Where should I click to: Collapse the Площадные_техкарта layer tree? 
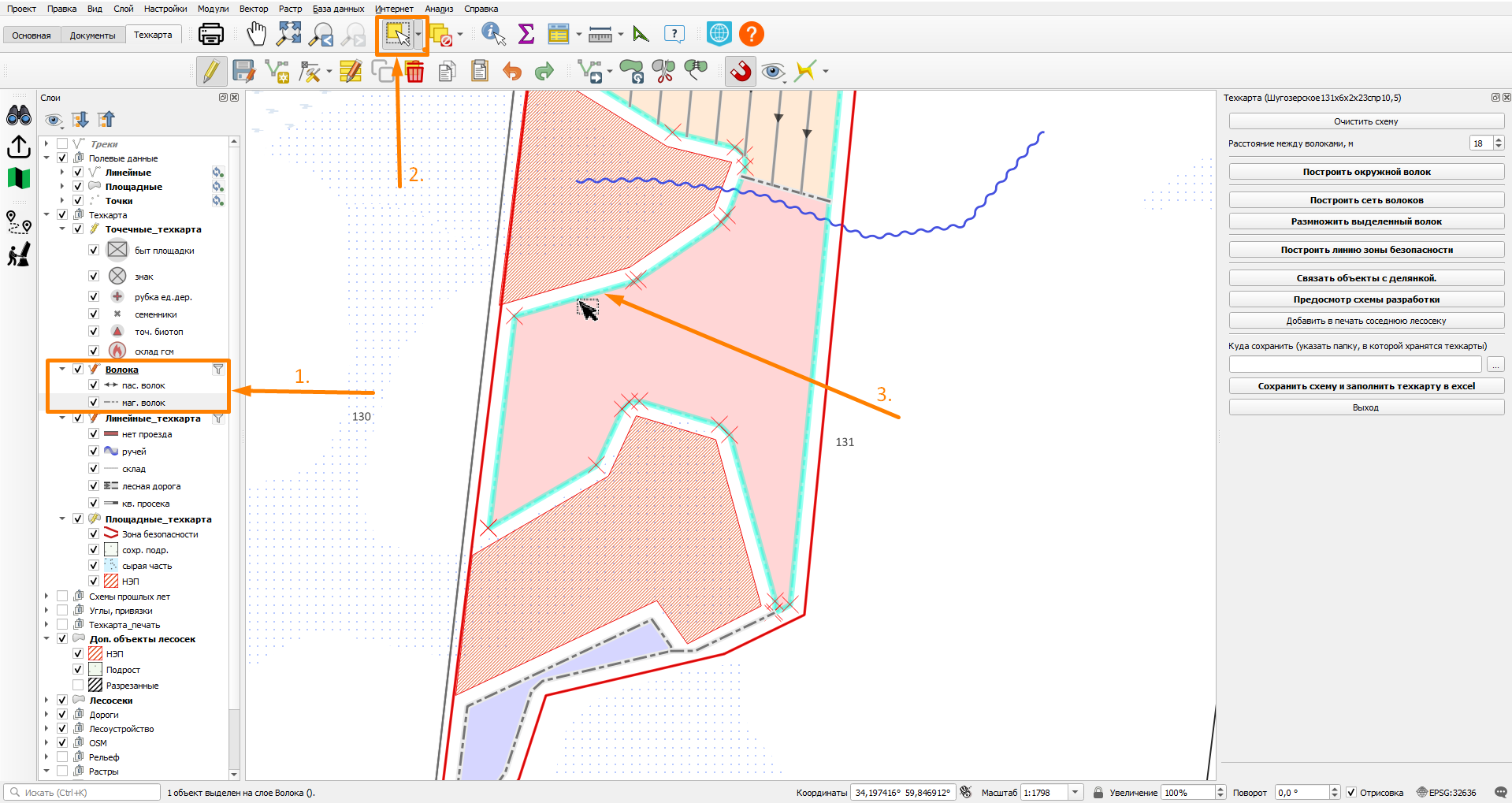(62, 519)
